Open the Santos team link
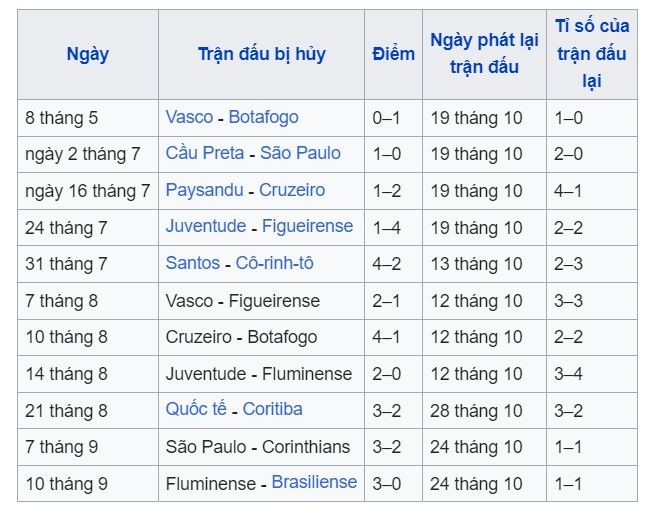 pos(192,263)
